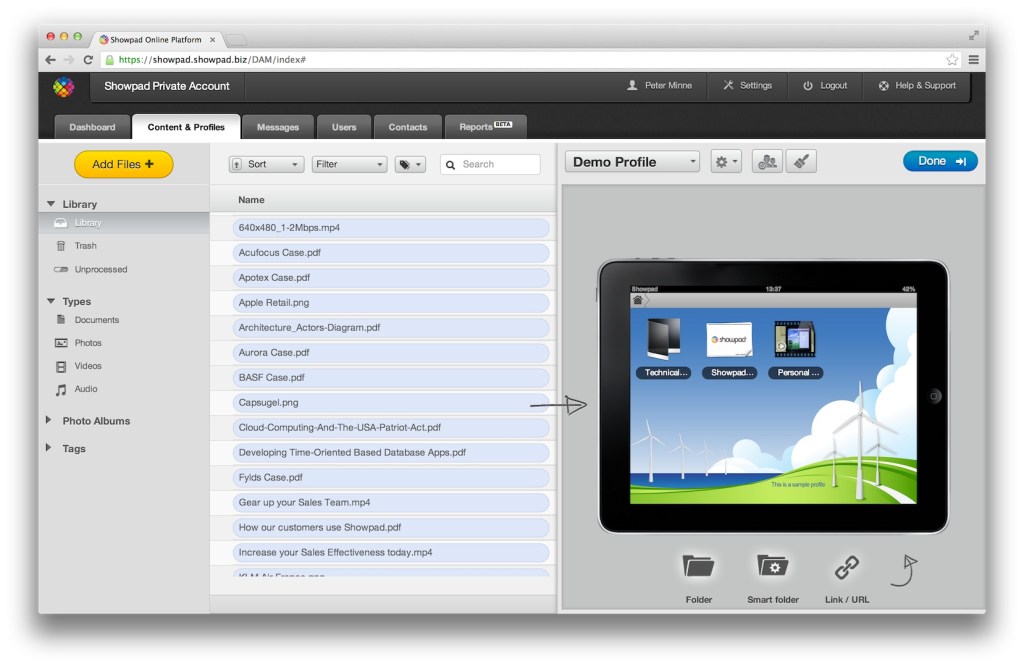Click browser back arrow
The image size is (1024, 667).
tap(50, 59)
